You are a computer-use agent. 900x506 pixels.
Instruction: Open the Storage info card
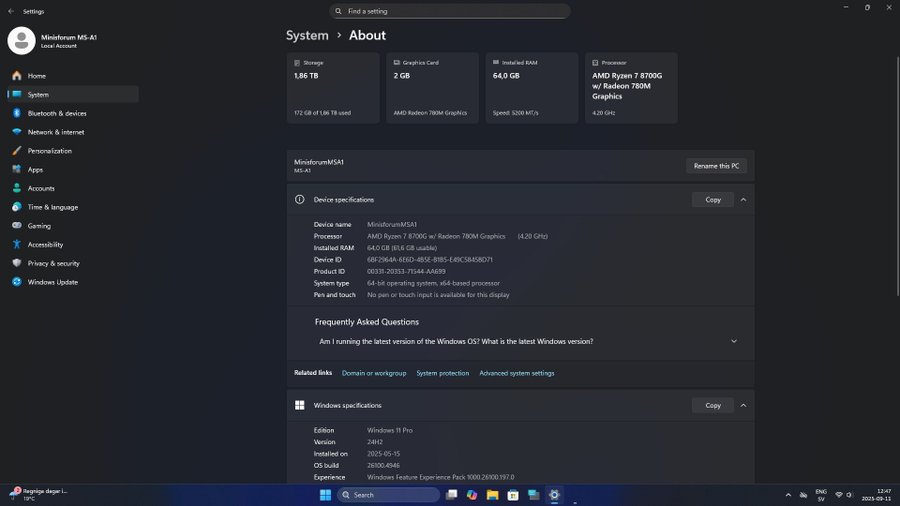coord(333,88)
